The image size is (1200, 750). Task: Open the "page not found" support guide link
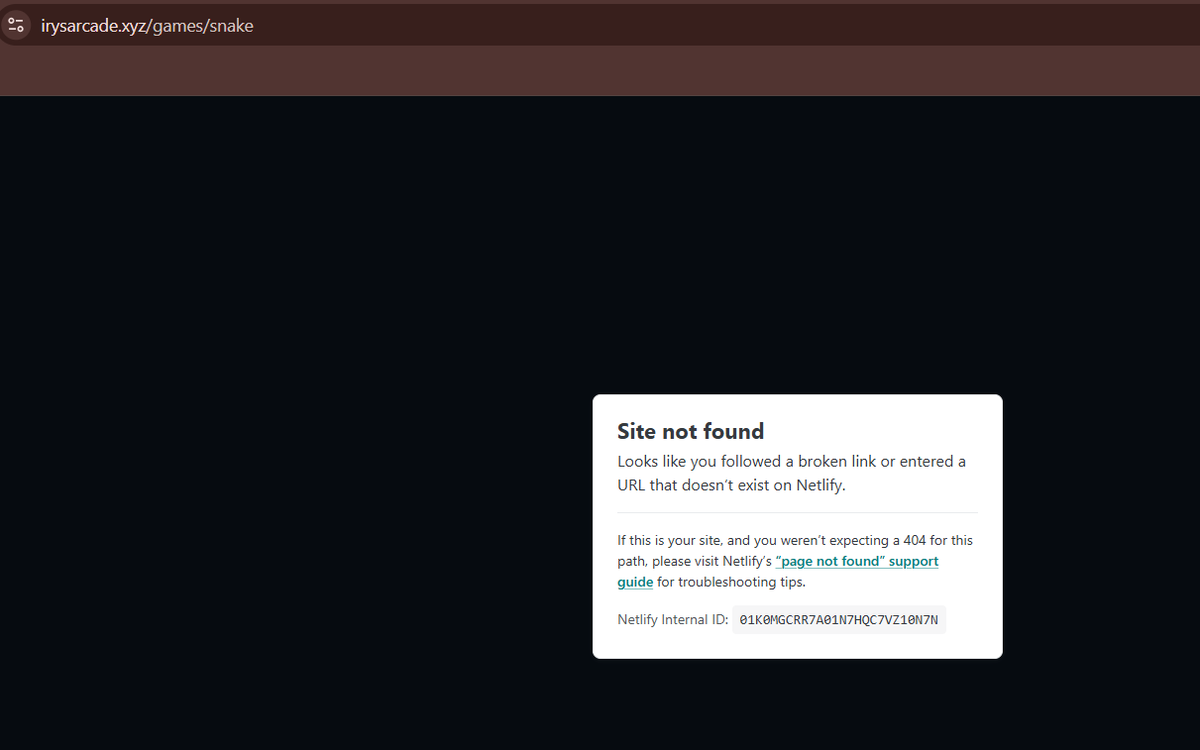click(778, 571)
